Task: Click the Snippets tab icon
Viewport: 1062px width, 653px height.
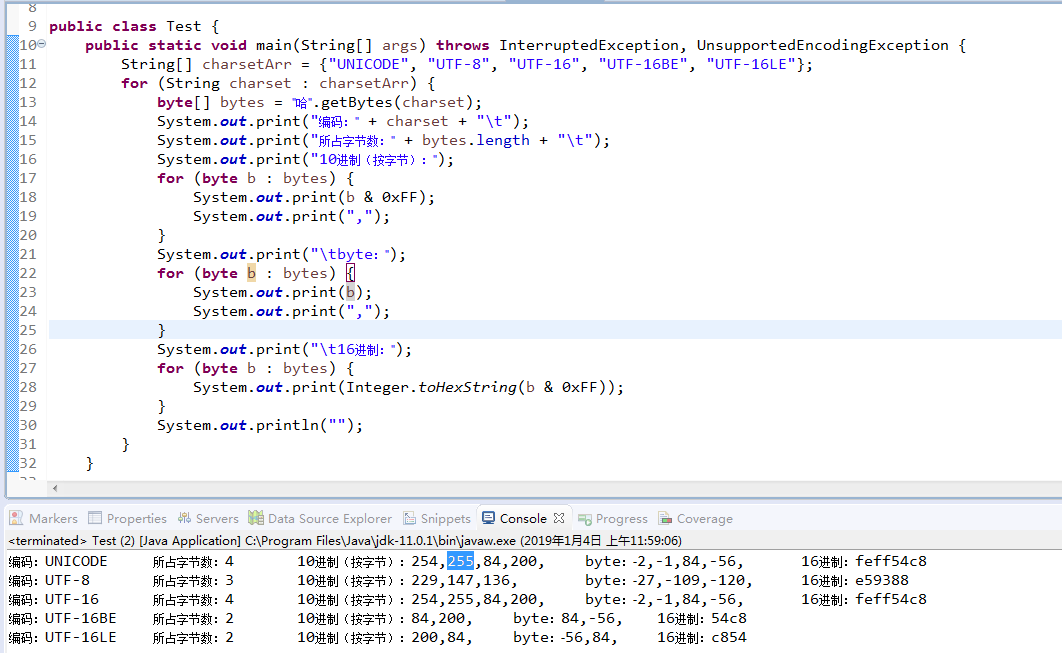Action: (410, 518)
